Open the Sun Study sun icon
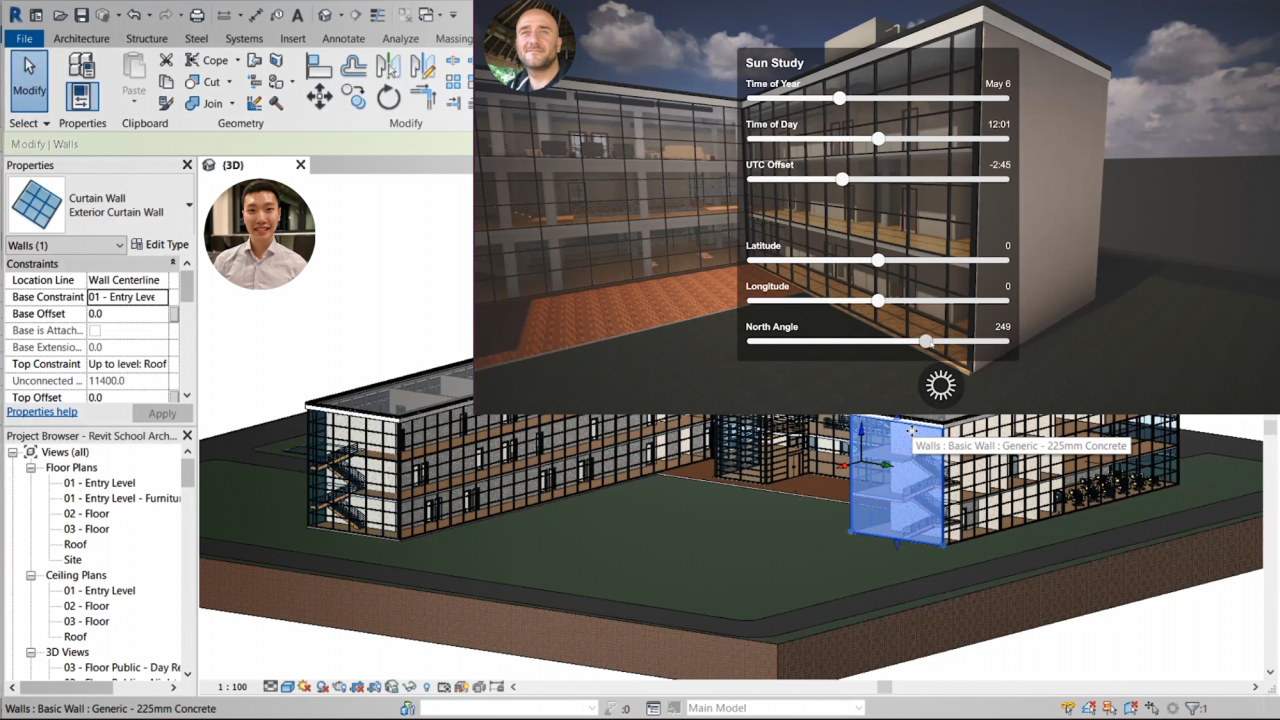This screenshot has height=720, width=1280. (x=940, y=386)
